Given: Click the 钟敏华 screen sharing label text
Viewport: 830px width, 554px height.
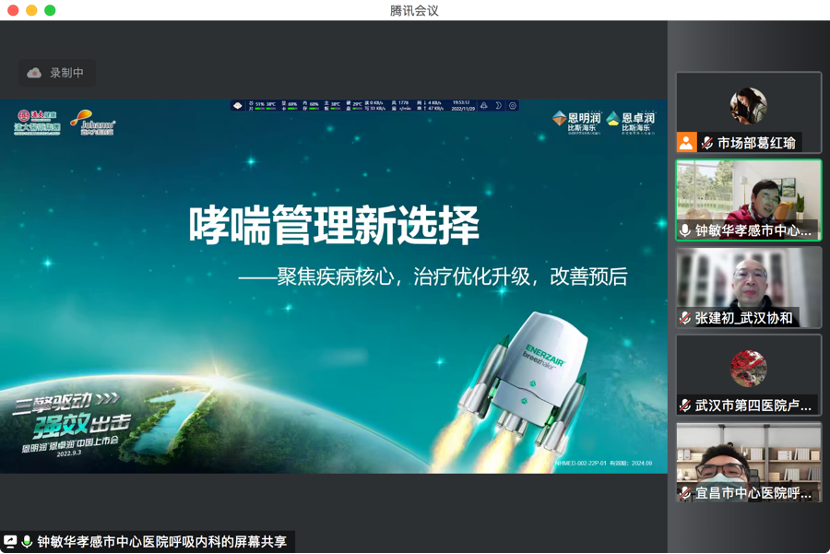Looking at the screenshot, I should pyautogui.click(x=162, y=542).
